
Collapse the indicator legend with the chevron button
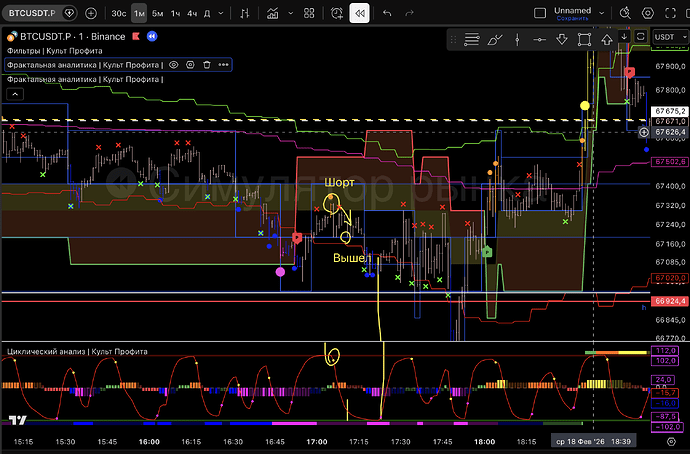[x=14, y=93]
